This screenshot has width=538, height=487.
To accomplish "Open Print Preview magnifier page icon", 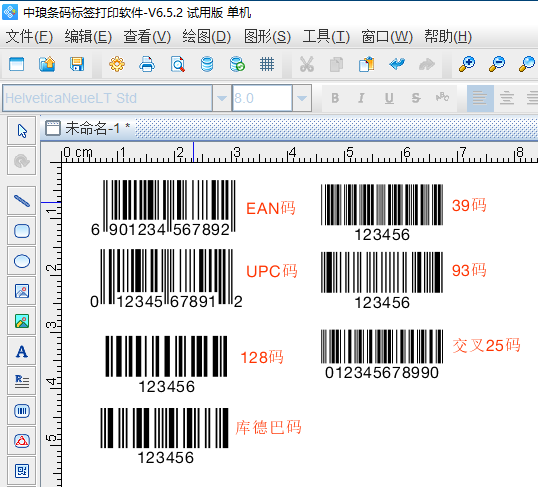I will click(178, 64).
